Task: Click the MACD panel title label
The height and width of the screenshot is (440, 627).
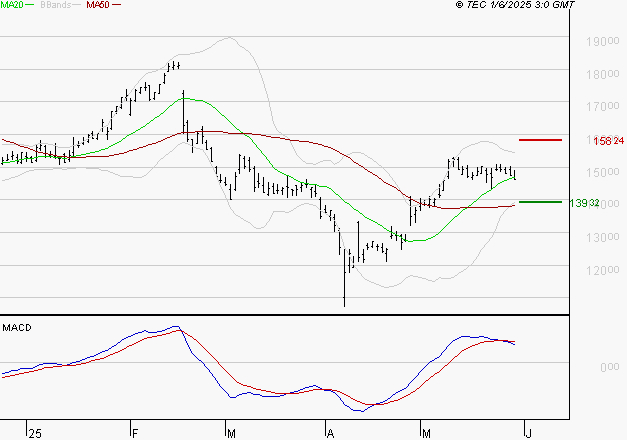Action: (17, 327)
